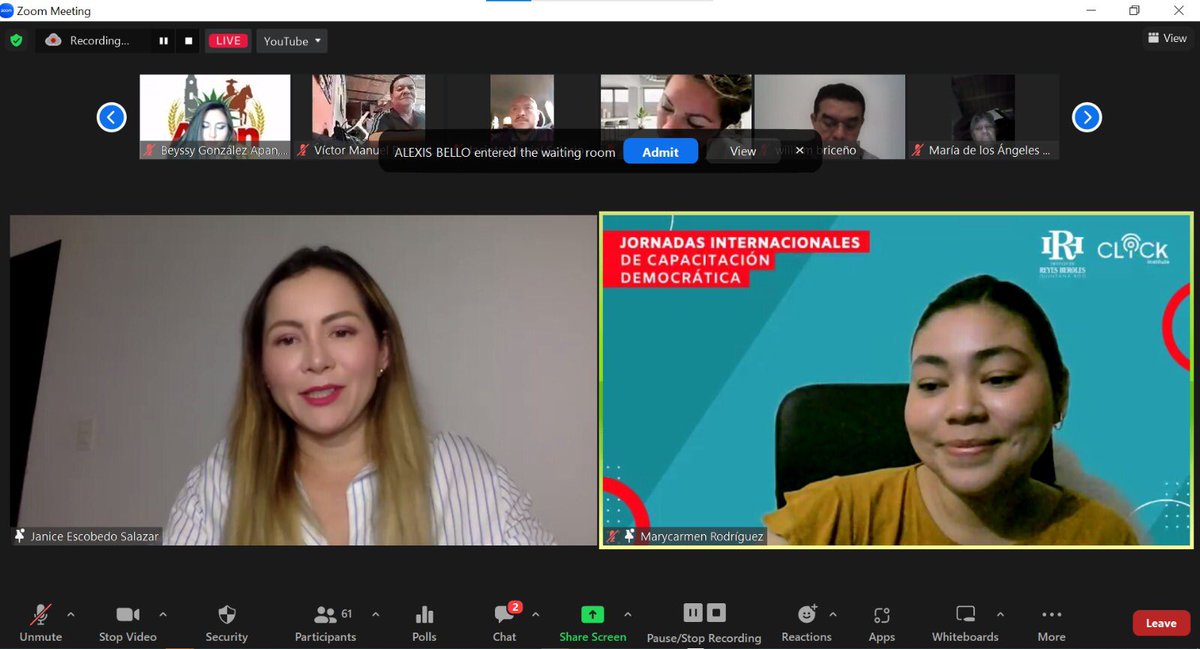Unmute the microphone
This screenshot has height=649, width=1200.
40,623
